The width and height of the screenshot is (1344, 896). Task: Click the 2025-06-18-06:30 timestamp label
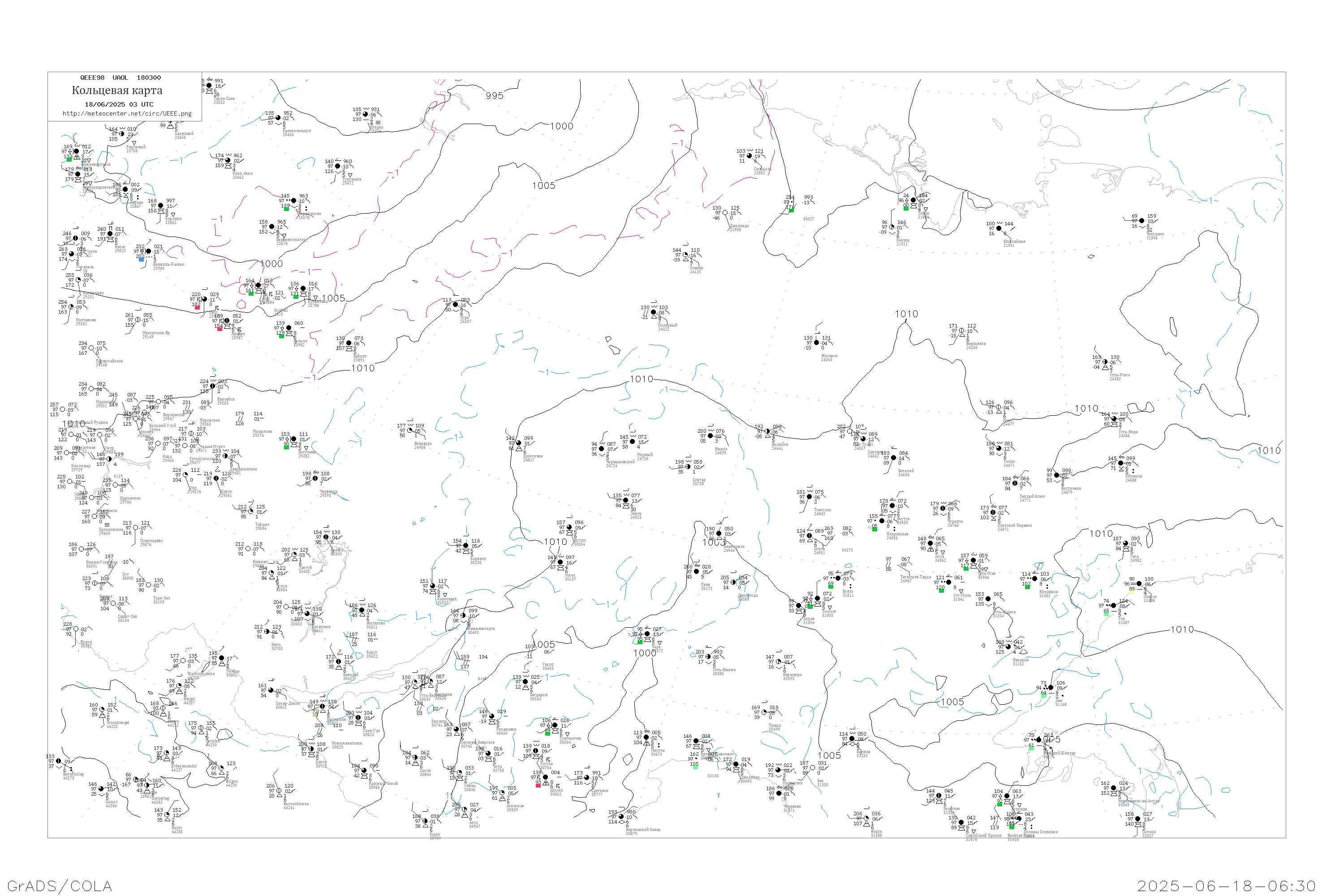click(x=1226, y=886)
